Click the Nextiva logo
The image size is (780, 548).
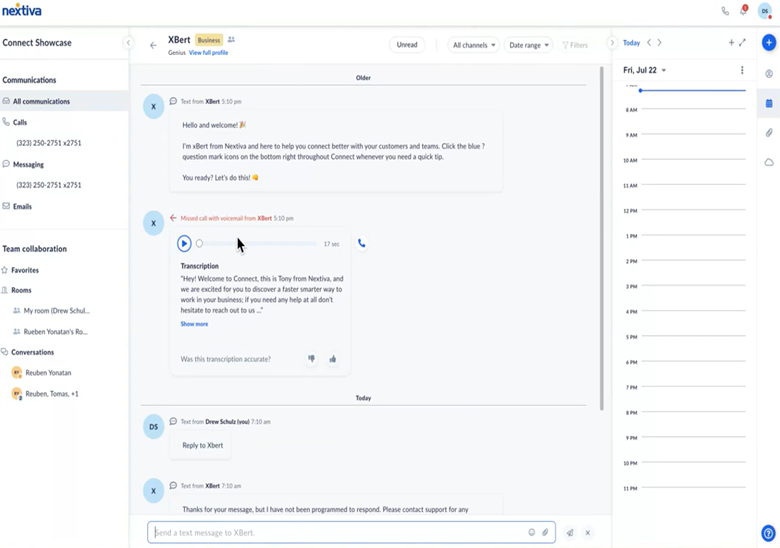pyautogui.click(x=22, y=10)
